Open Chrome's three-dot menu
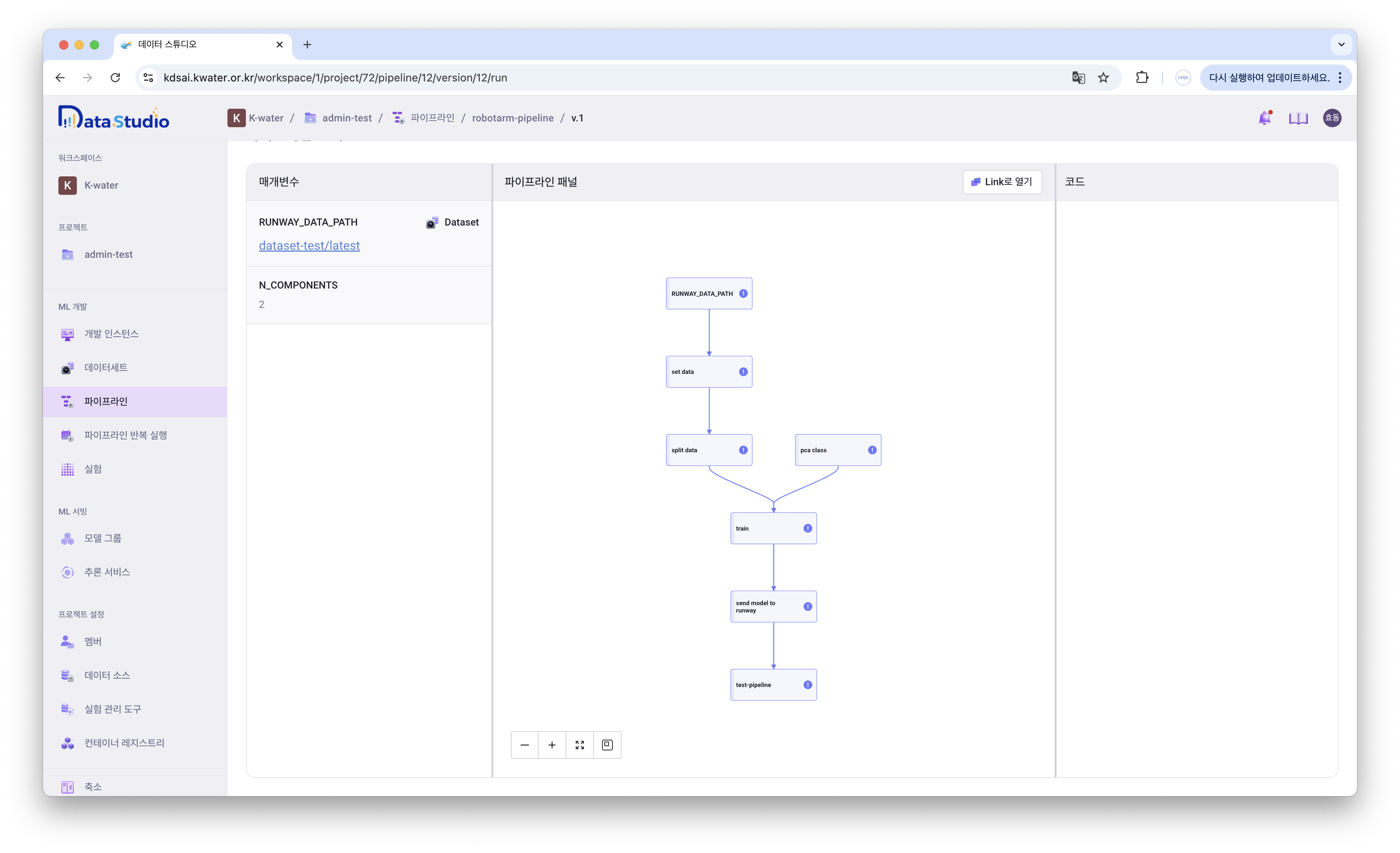The height and width of the screenshot is (853, 1400). tap(1340, 77)
